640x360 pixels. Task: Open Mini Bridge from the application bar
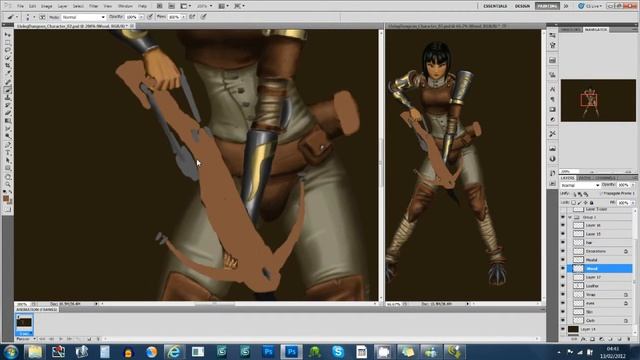[171, 6]
